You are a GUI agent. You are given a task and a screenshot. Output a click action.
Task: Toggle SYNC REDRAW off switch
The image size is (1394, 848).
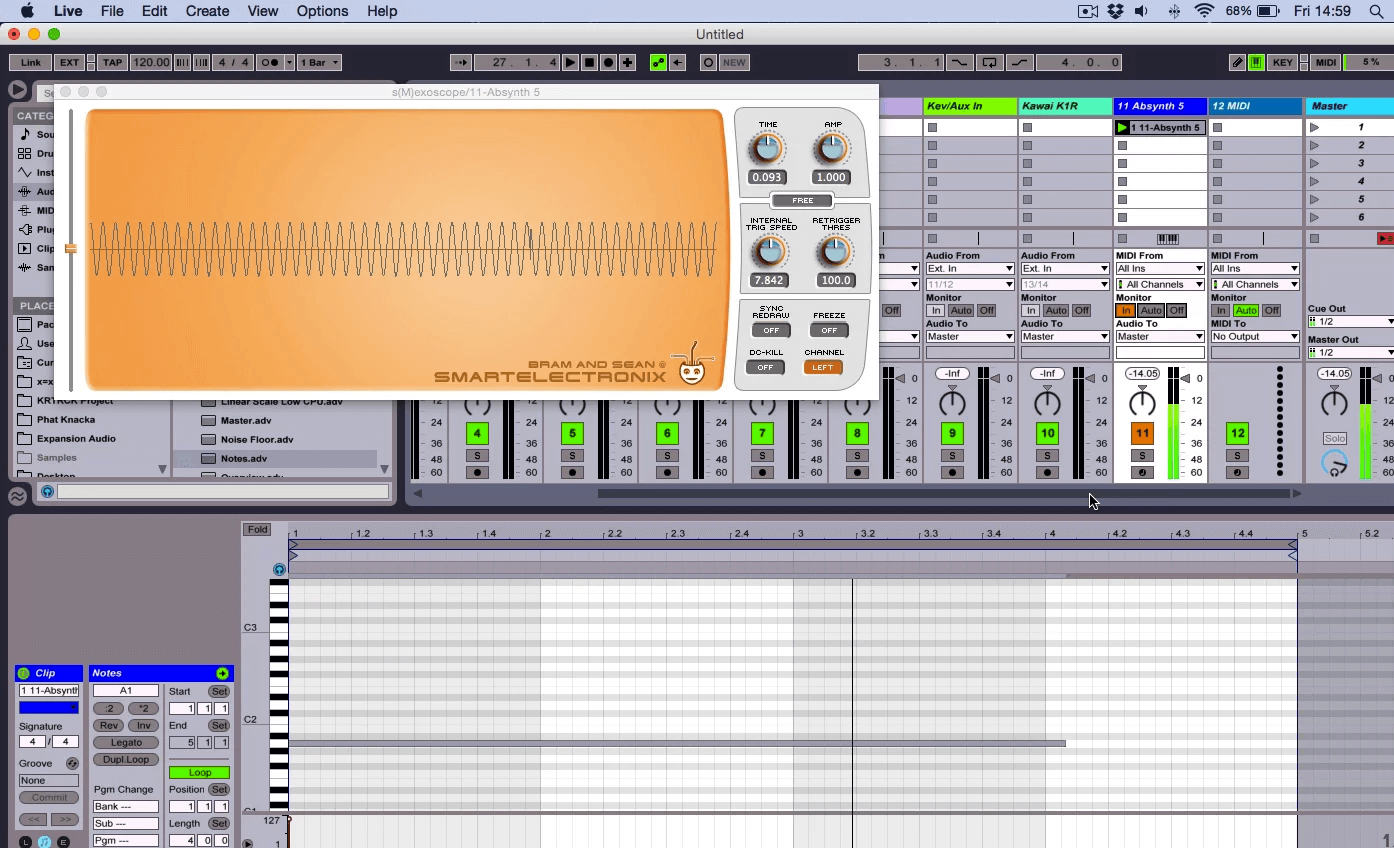click(771, 330)
